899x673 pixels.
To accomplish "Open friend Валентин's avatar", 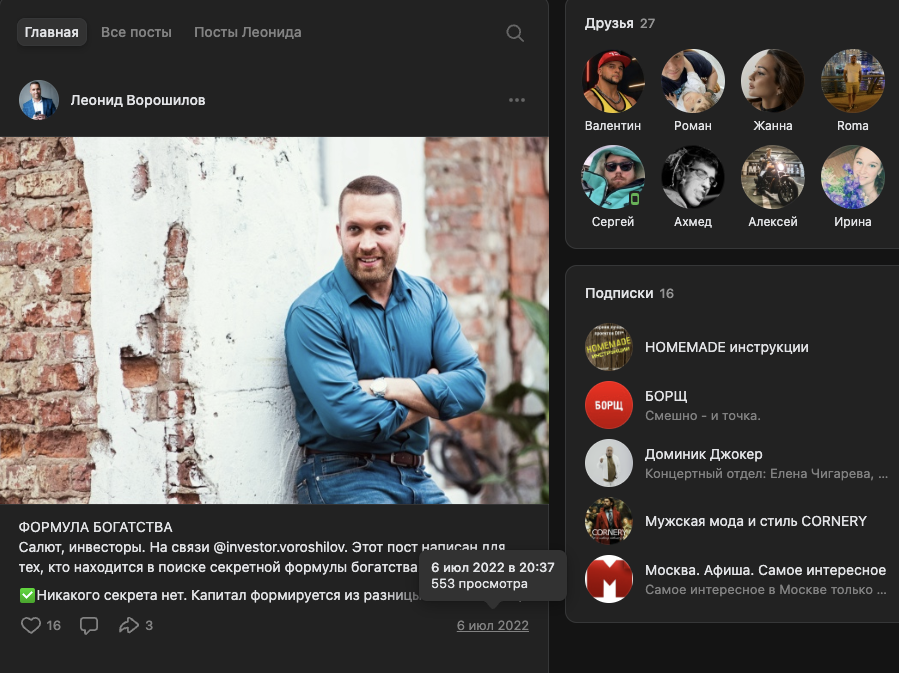I will 613,81.
